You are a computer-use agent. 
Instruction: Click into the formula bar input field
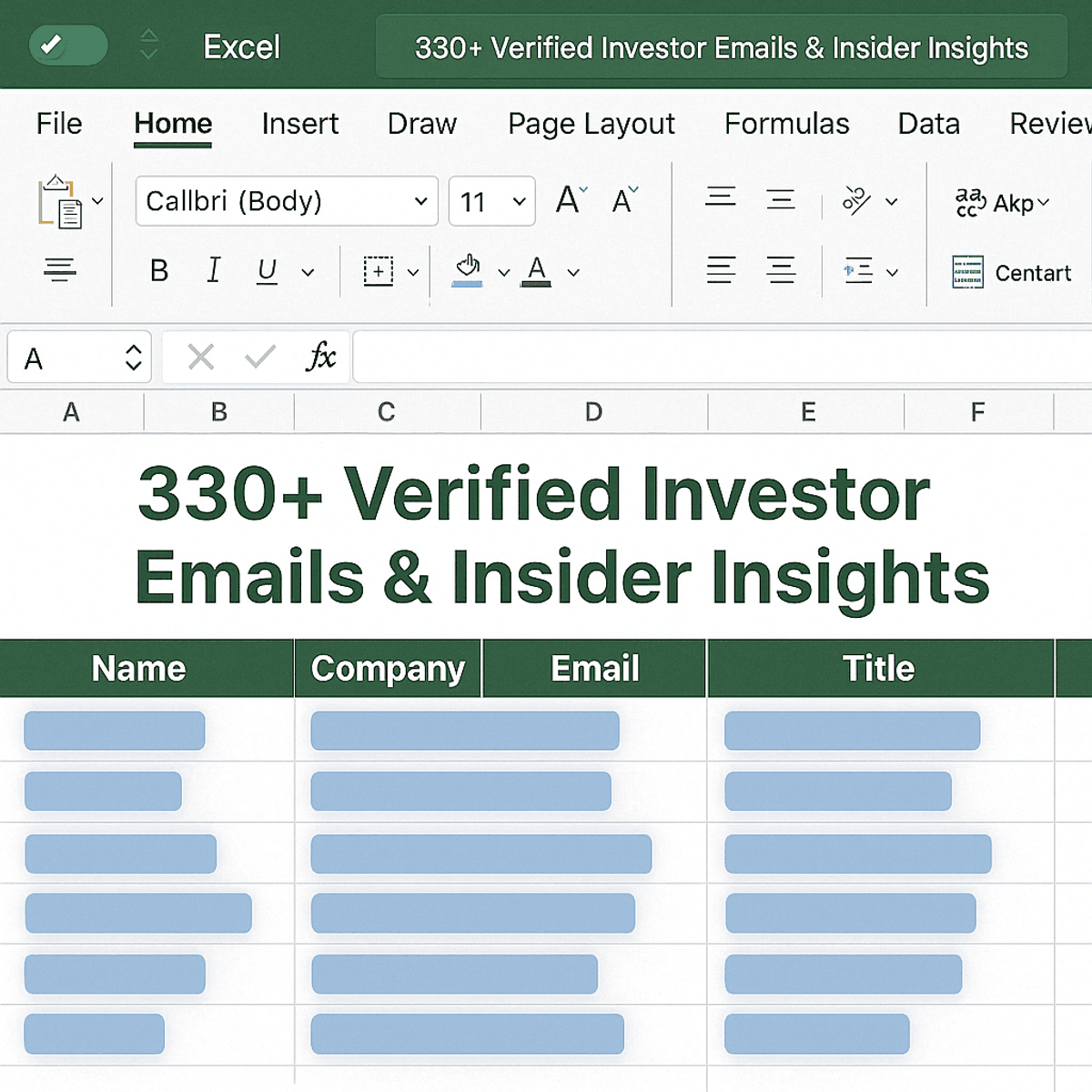719,358
